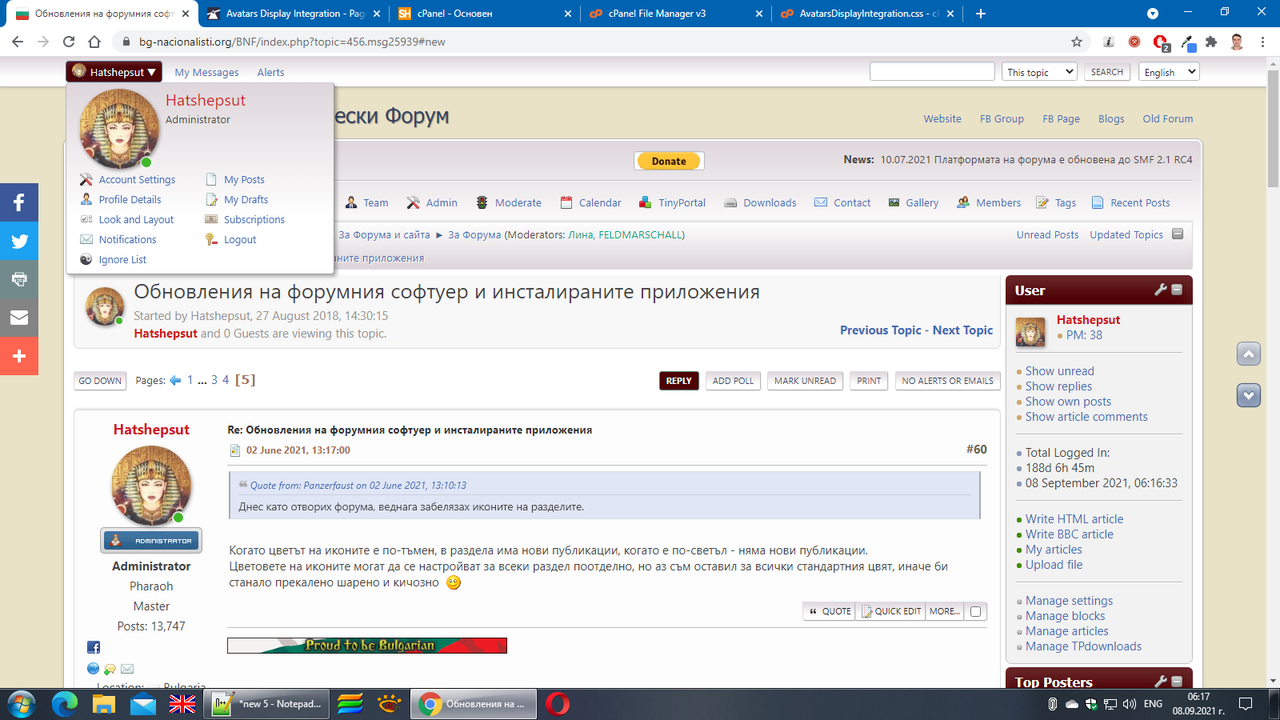1280x720 pixels.
Task: Collapse the header via minus toggle near Updated Topics
Action: (1177, 234)
